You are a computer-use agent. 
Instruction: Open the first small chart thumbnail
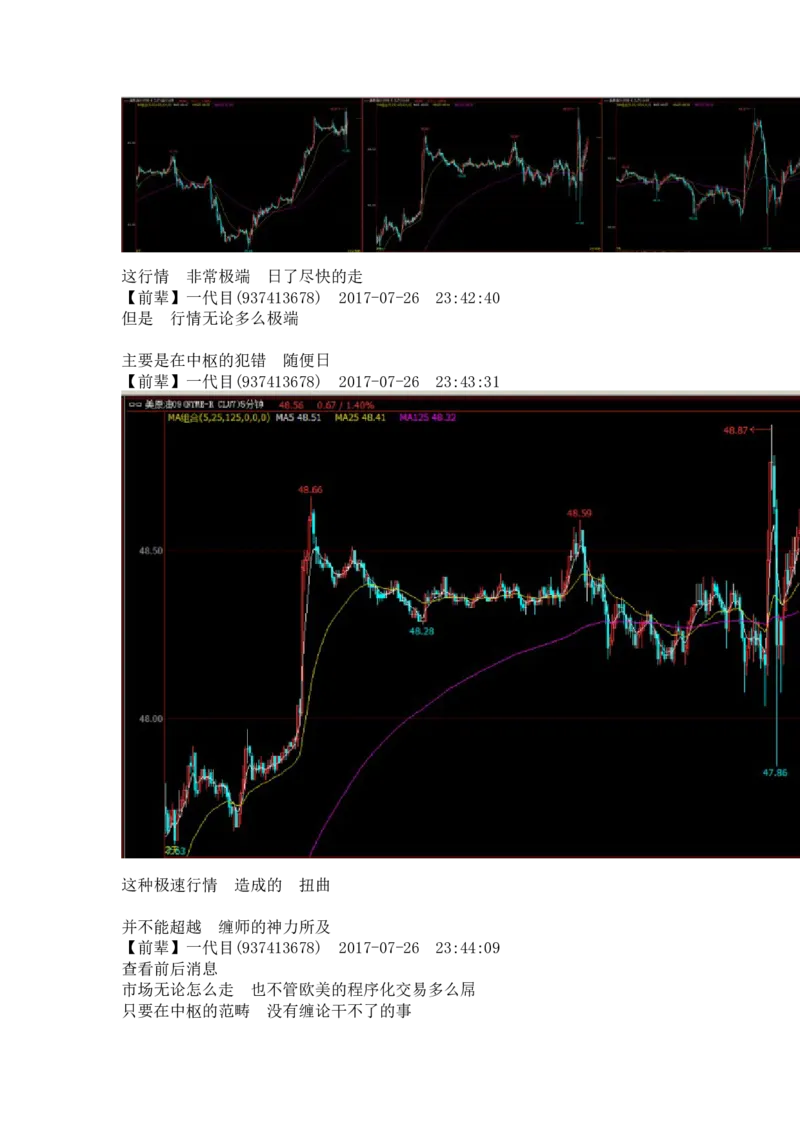tap(240, 176)
